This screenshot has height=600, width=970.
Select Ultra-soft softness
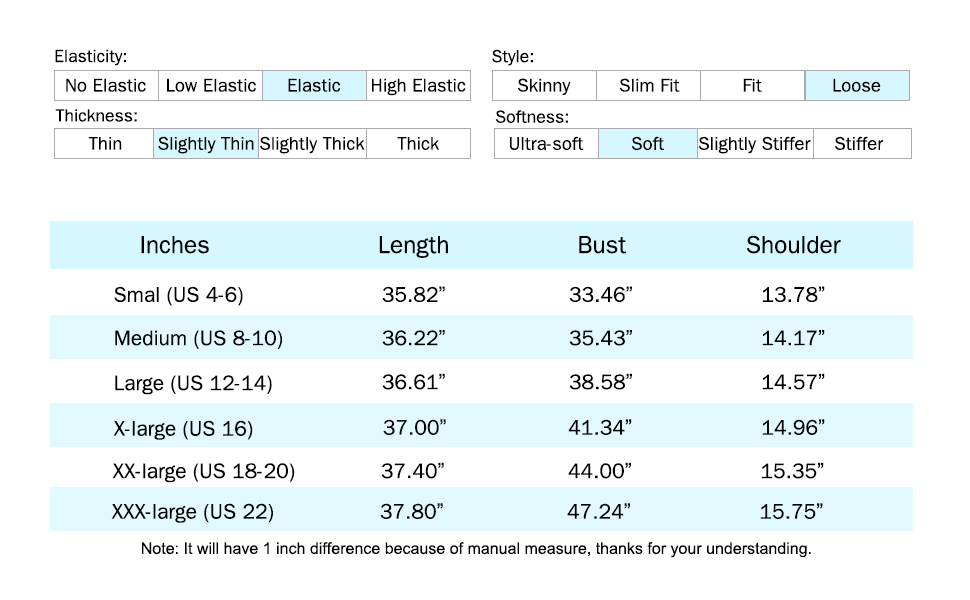(546, 144)
